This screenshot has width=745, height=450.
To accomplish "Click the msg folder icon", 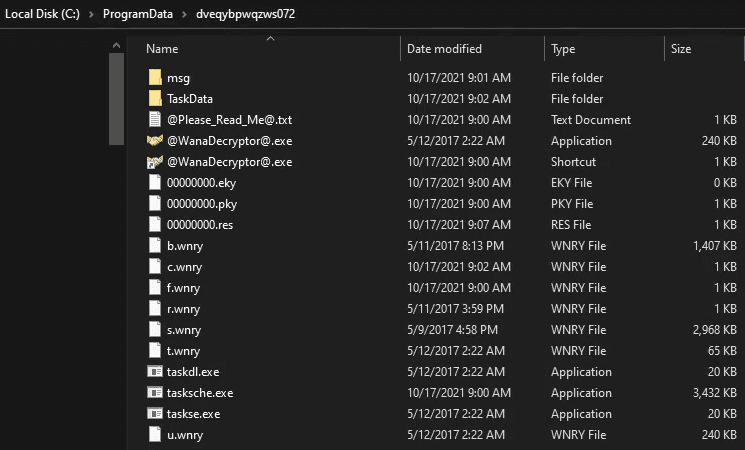I will [154, 78].
